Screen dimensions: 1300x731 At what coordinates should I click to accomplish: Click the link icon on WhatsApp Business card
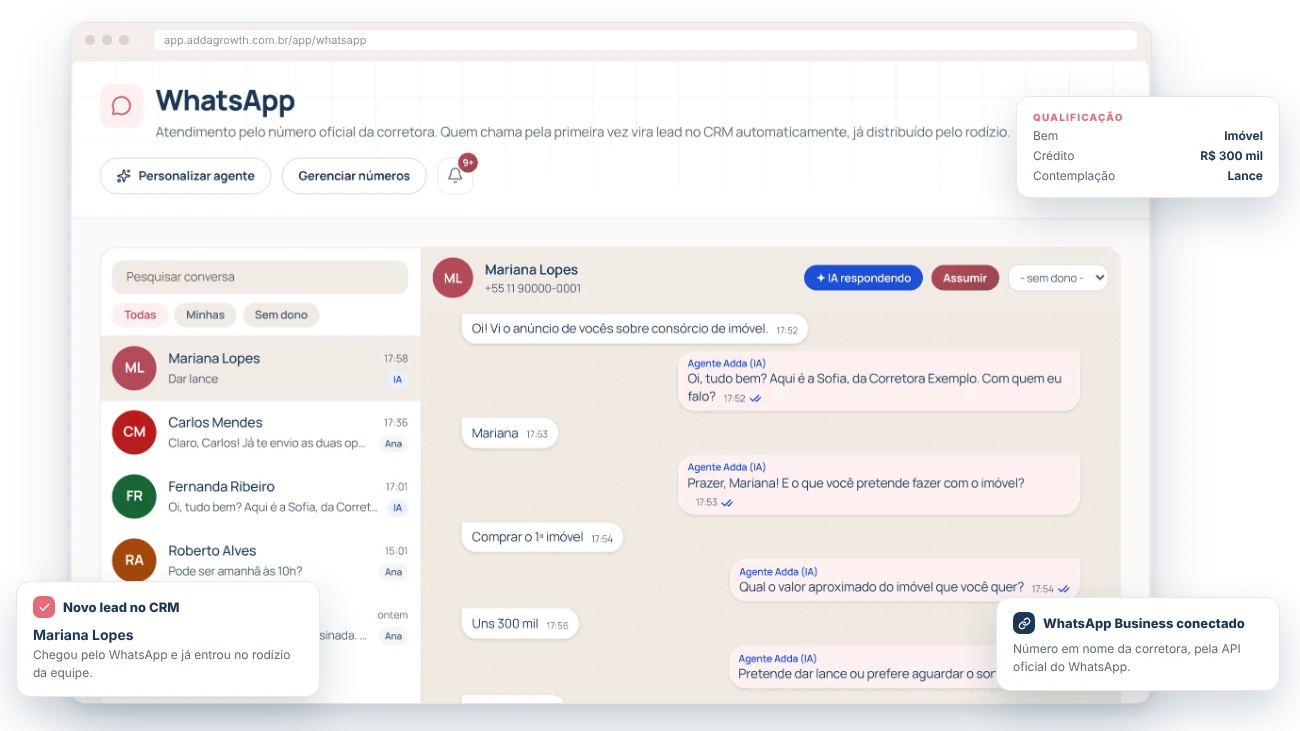pos(1024,623)
